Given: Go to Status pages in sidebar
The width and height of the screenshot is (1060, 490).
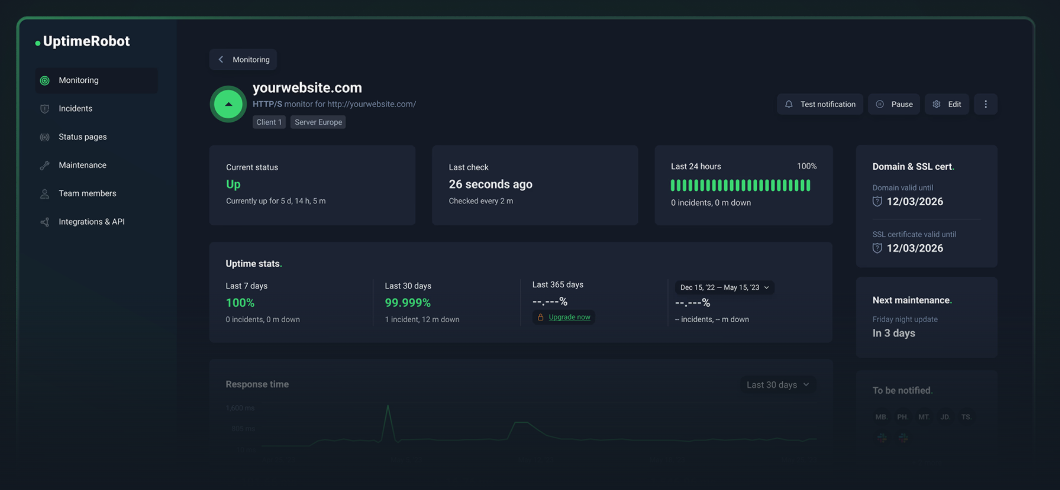Looking at the screenshot, I should tap(96, 137).
